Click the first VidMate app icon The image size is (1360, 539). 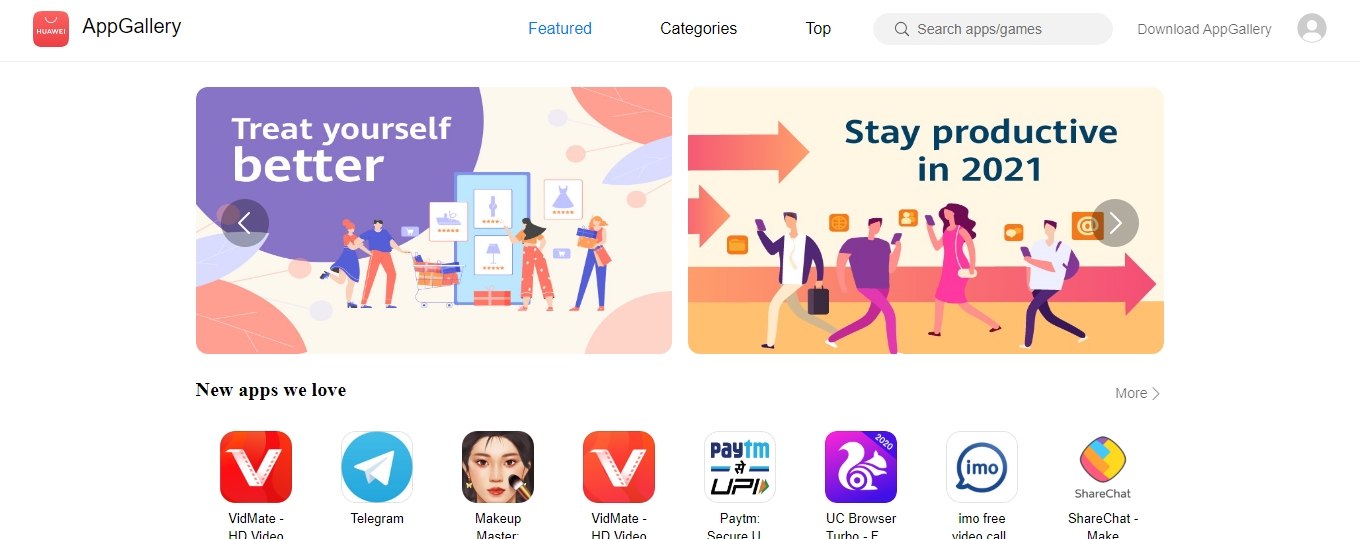coord(256,467)
